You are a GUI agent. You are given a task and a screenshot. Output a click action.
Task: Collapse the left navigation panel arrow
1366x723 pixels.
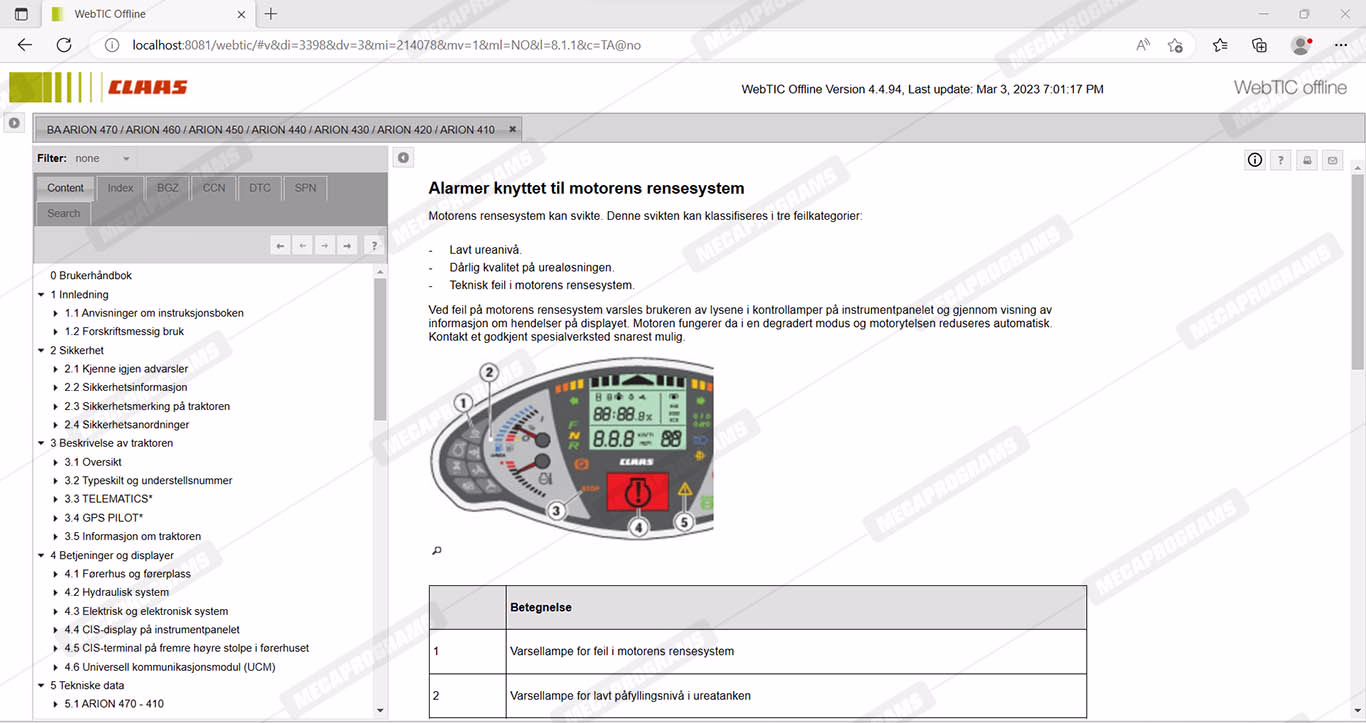(402, 158)
